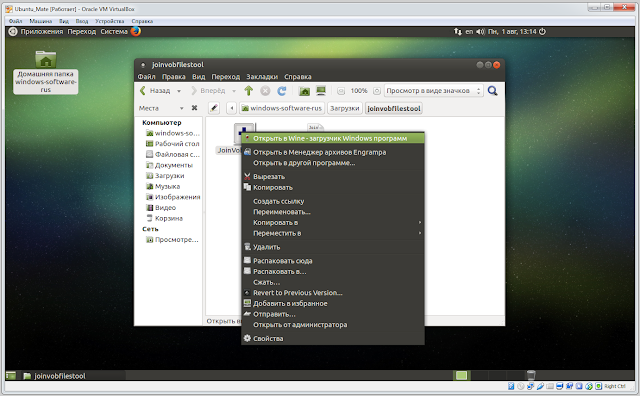Click the search magnifier icon

pos(493,91)
